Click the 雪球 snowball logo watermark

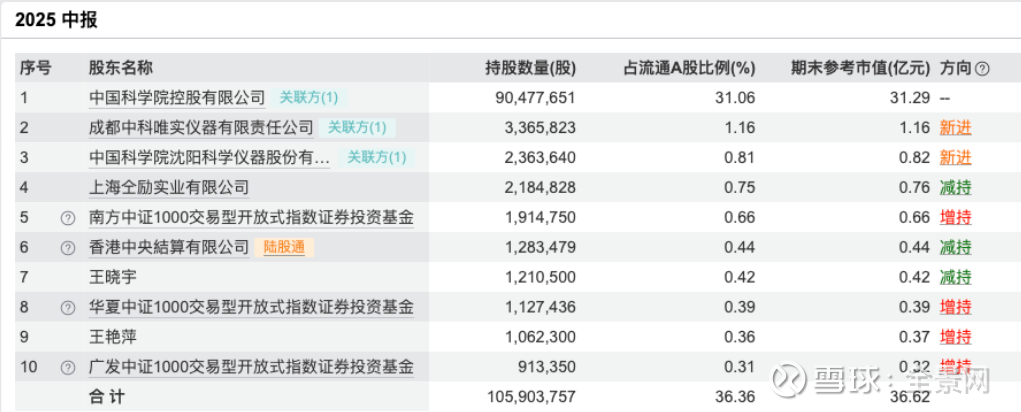tap(793, 381)
